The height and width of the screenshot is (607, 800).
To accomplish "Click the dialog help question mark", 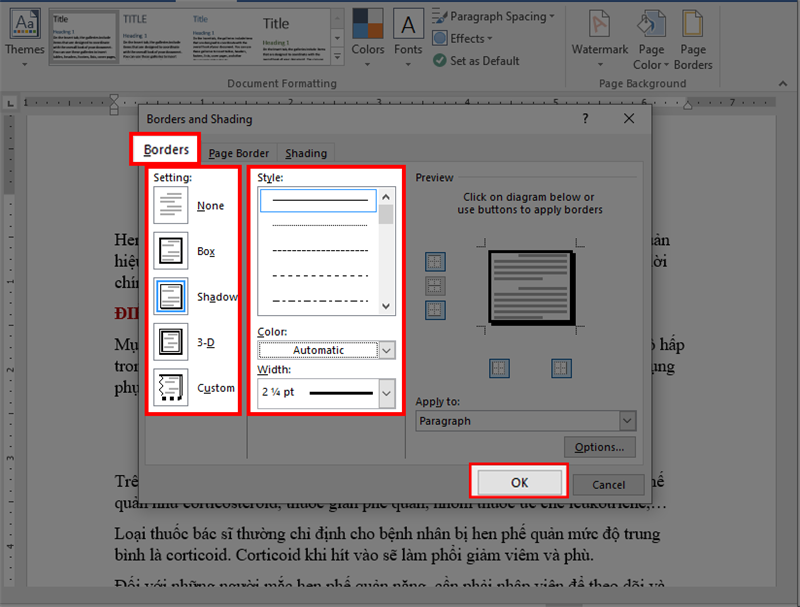I will pyautogui.click(x=585, y=118).
